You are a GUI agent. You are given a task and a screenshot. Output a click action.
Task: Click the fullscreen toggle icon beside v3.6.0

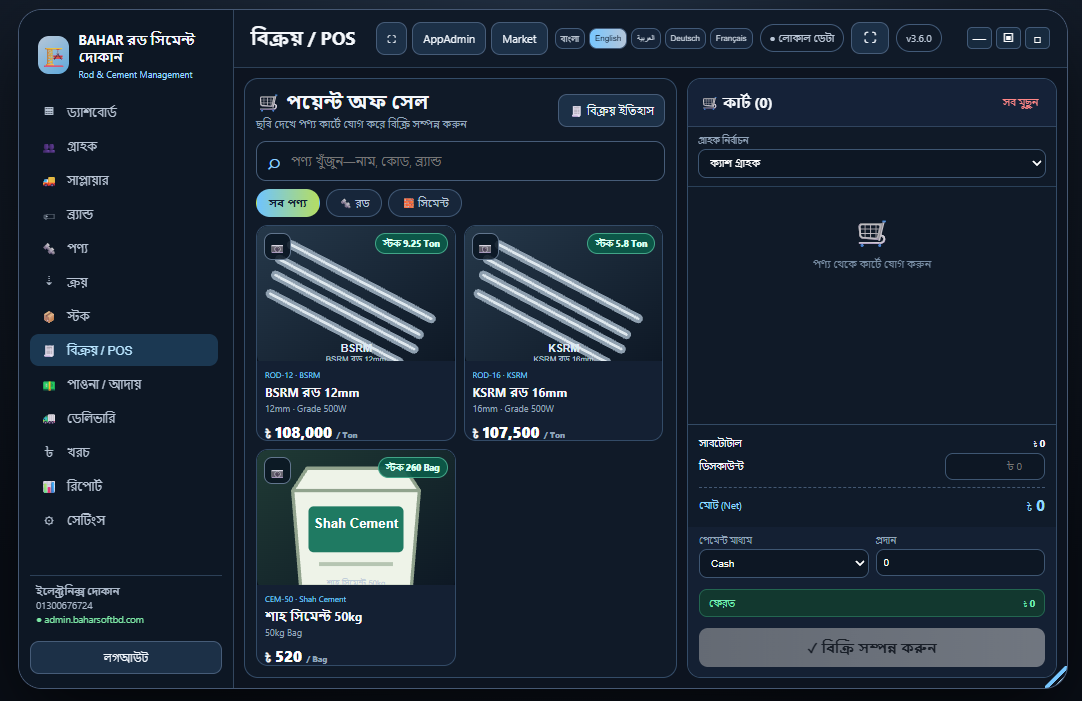coord(870,38)
